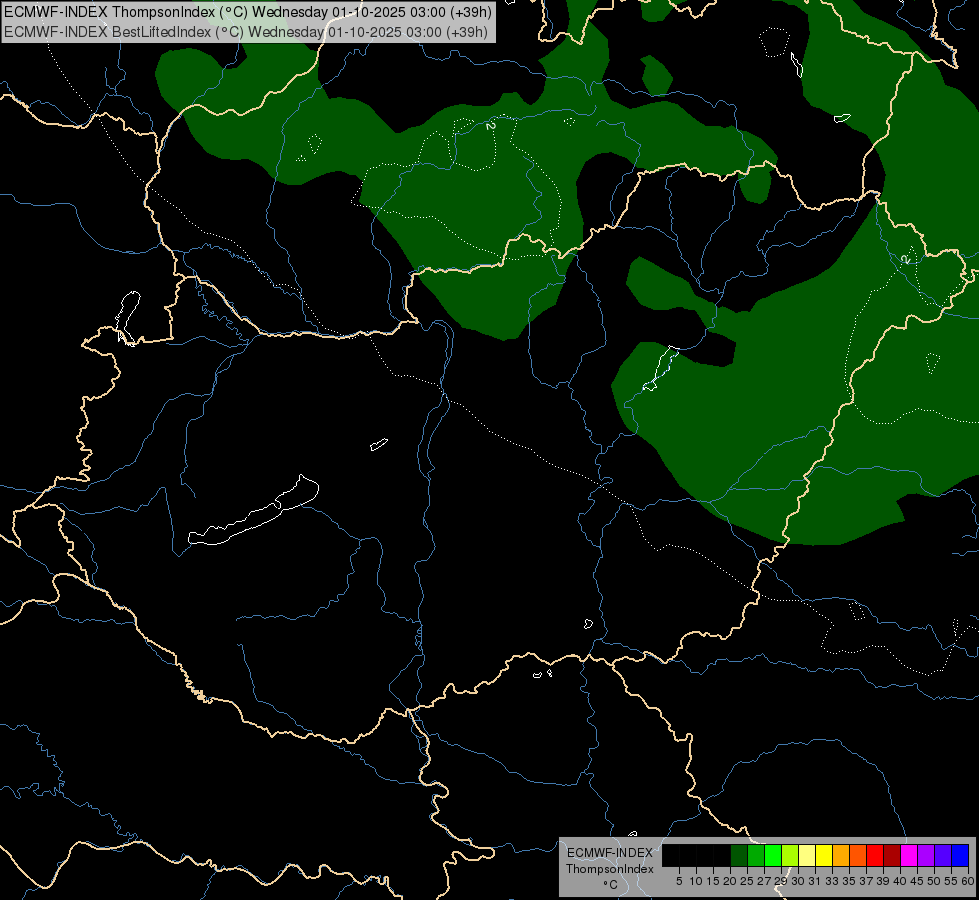The width and height of the screenshot is (979, 900).
Task: Pick the dark green 20–25 legend swatch
Action: pos(739,855)
